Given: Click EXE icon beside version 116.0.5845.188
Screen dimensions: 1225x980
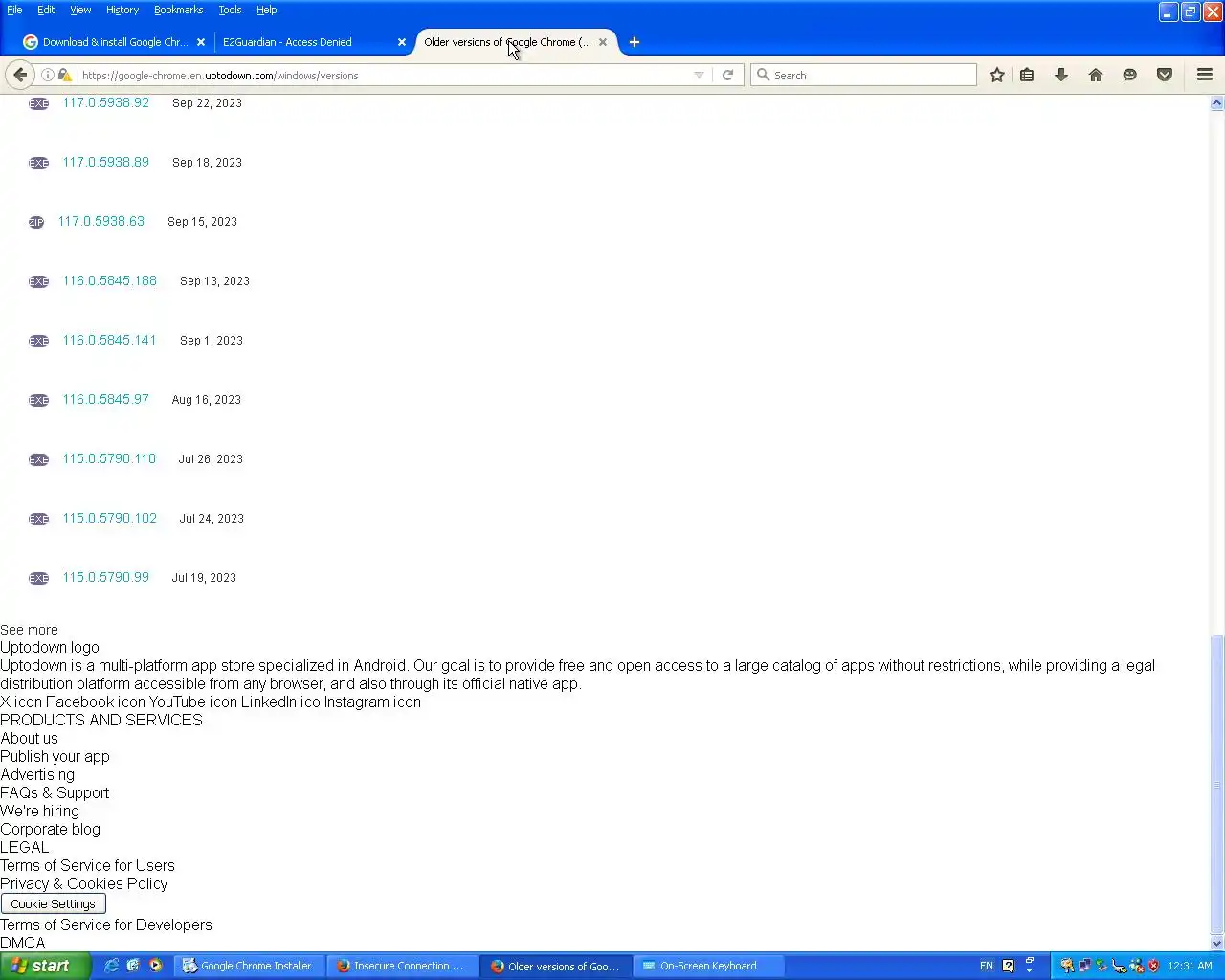Looking at the screenshot, I should (x=38, y=281).
